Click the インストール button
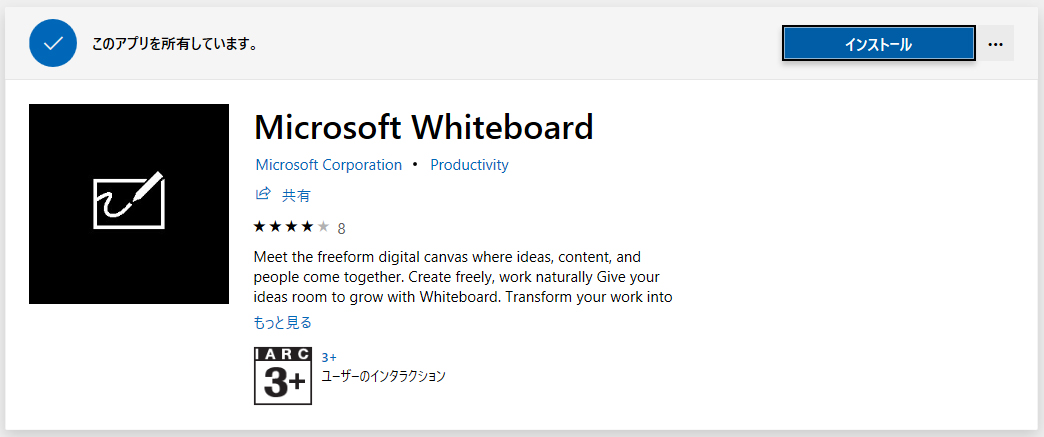The image size is (1044, 437). pyautogui.click(x=878, y=44)
